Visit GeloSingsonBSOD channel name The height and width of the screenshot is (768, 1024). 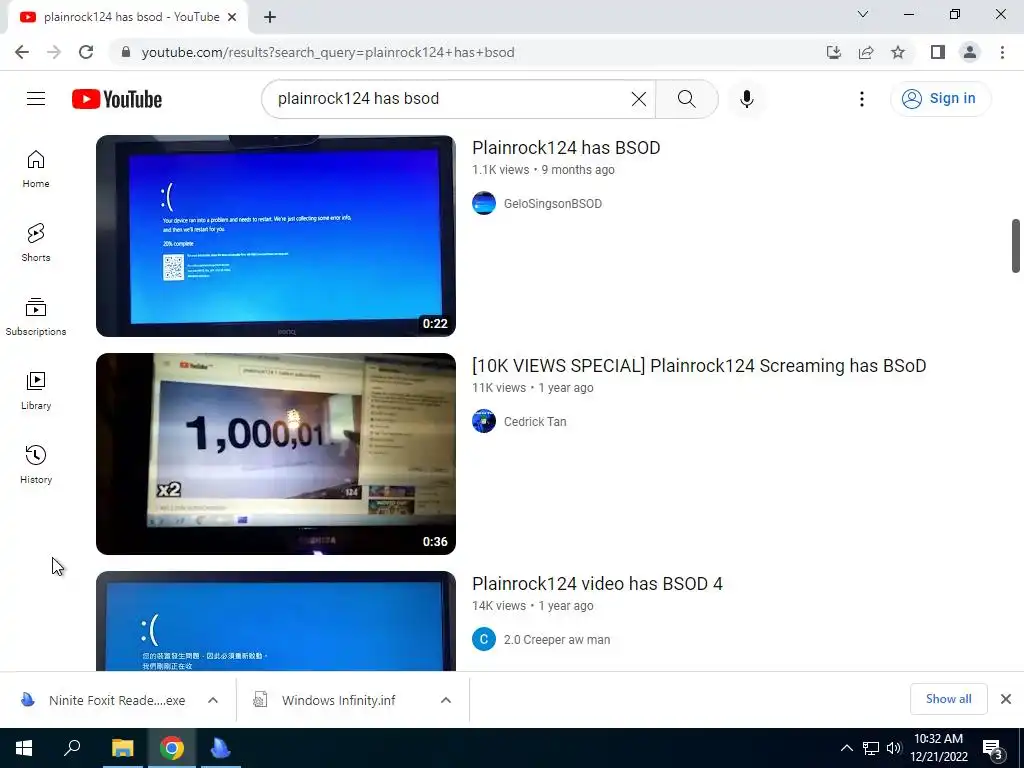tap(552, 204)
